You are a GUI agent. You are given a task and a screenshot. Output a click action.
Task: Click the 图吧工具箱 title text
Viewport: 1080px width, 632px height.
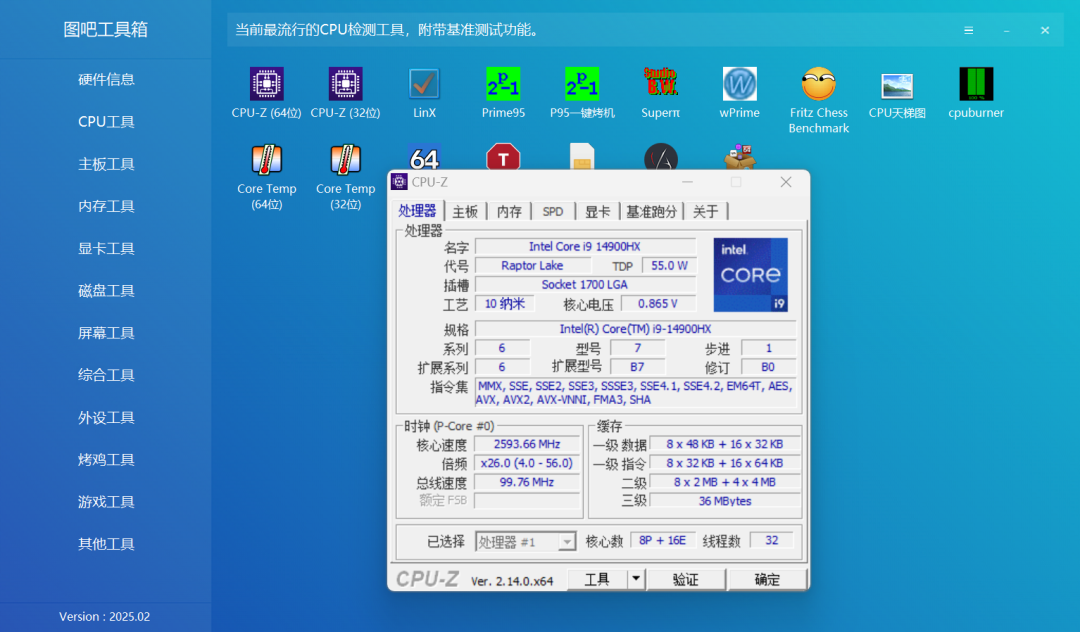tap(105, 30)
